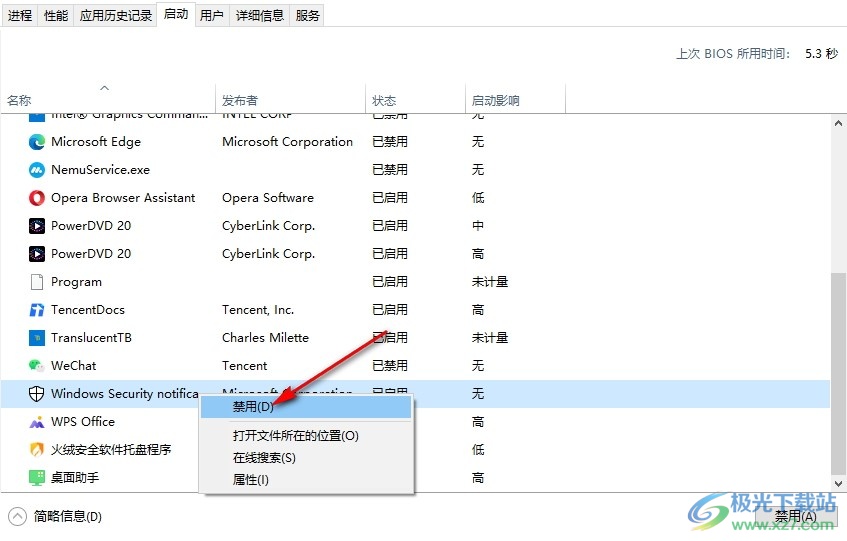Select the 启动 tab
847x541 pixels.
point(176,14)
